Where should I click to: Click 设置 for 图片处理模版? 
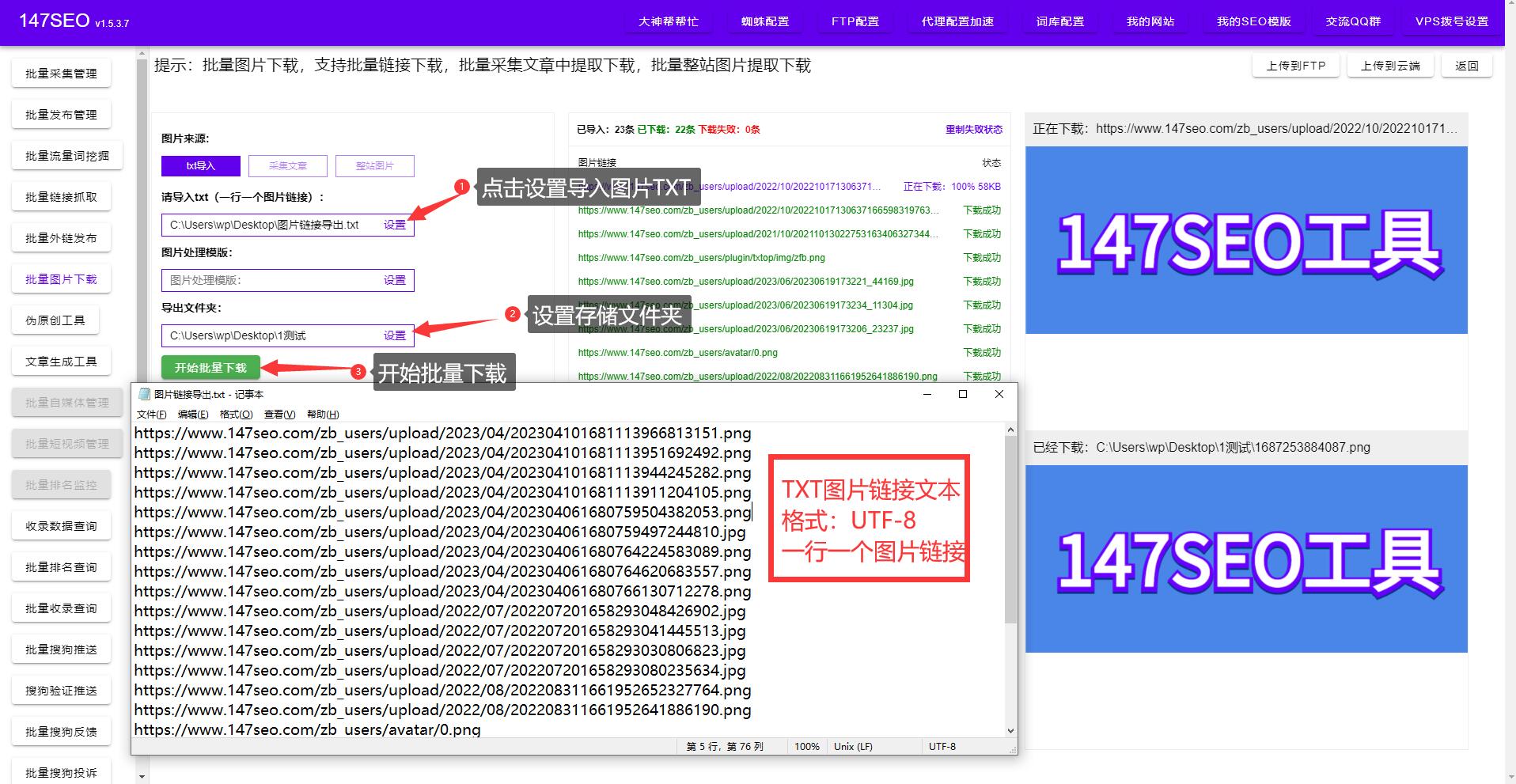[x=395, y=280]
